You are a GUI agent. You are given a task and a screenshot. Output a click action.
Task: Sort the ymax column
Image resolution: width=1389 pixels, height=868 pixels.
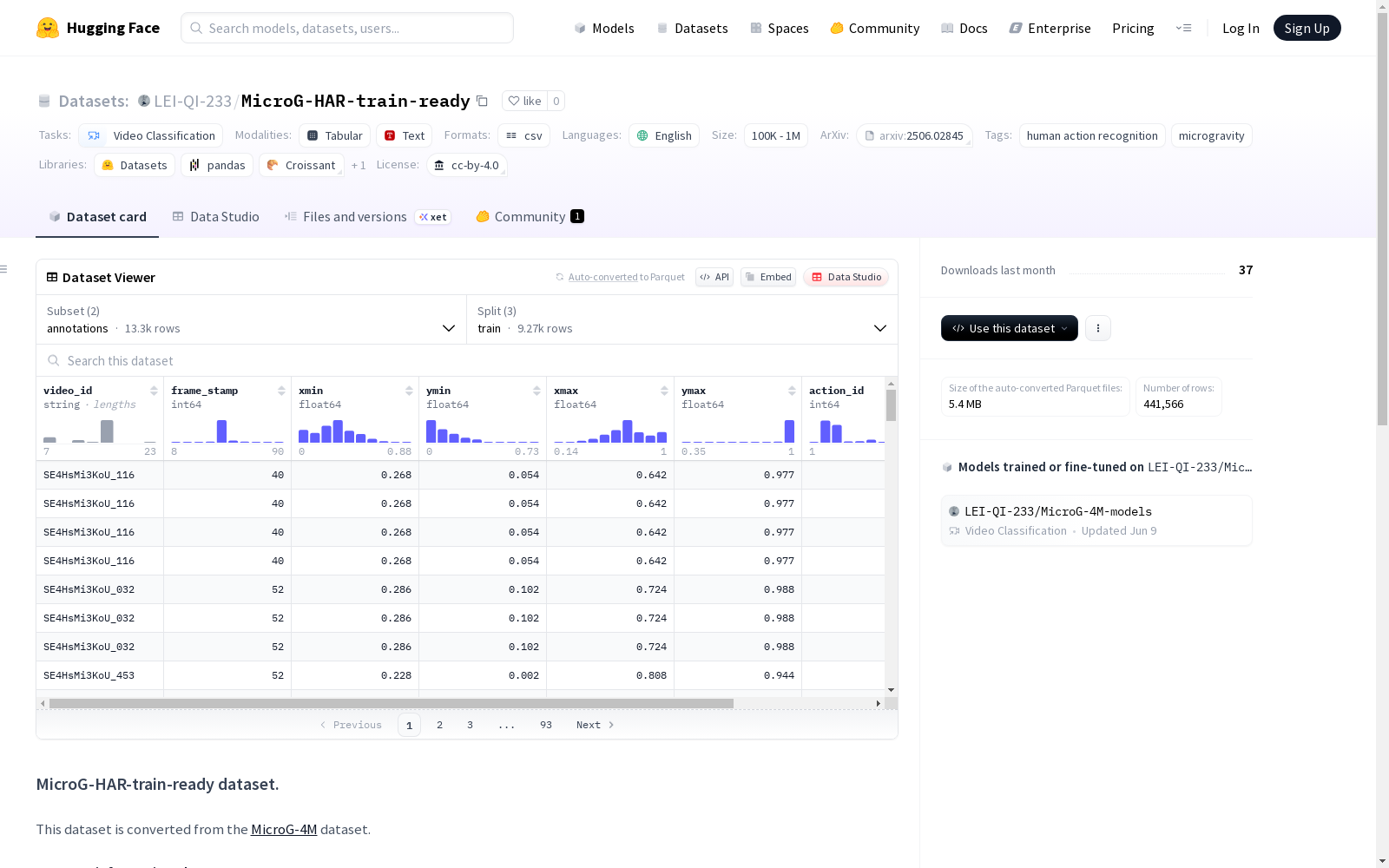point(792,391)
